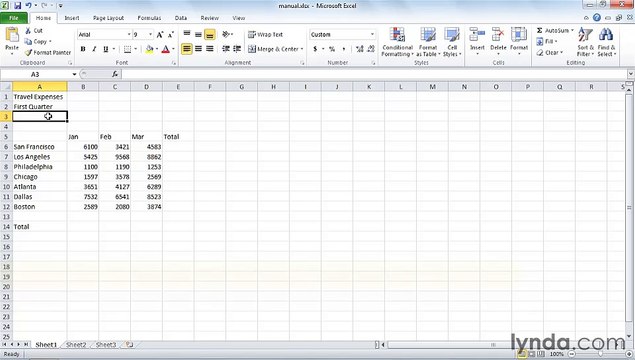
Task: Click the Format Painter tool
Action: point(47,52)
